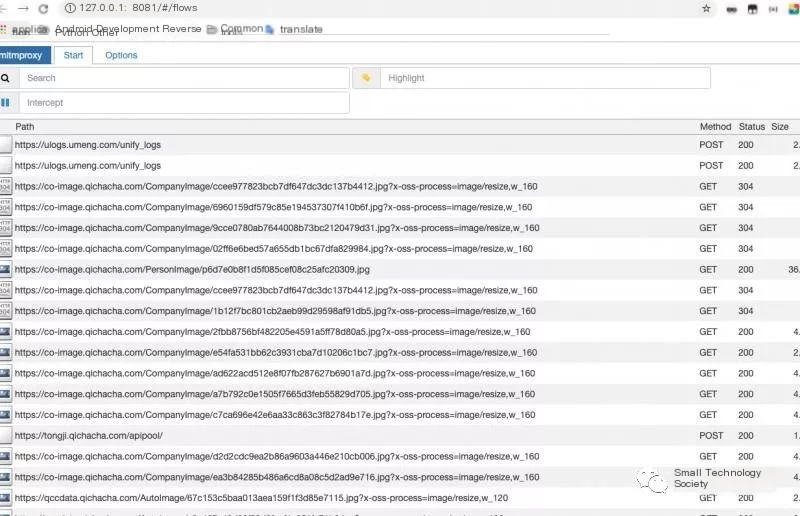Bookmark this page with the star icon
The height and width of the screenshot is (516, 800).
pos(706,8)
